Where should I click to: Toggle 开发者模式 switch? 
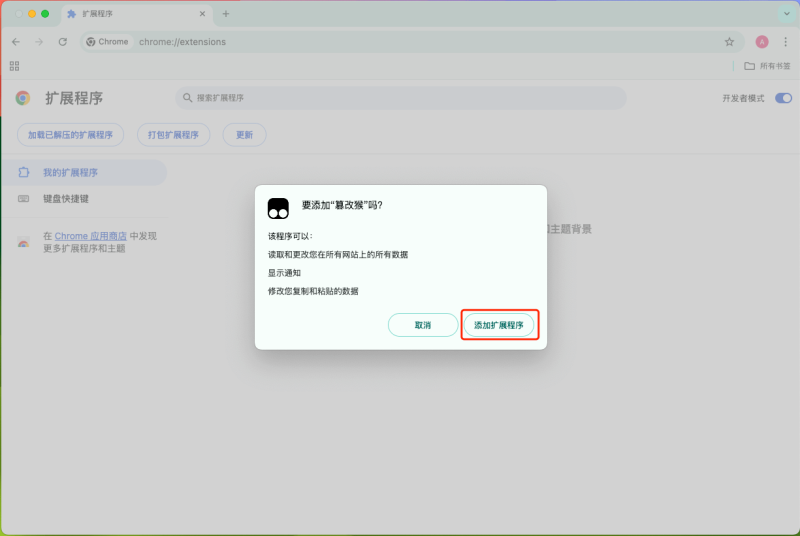coord(783,98)
